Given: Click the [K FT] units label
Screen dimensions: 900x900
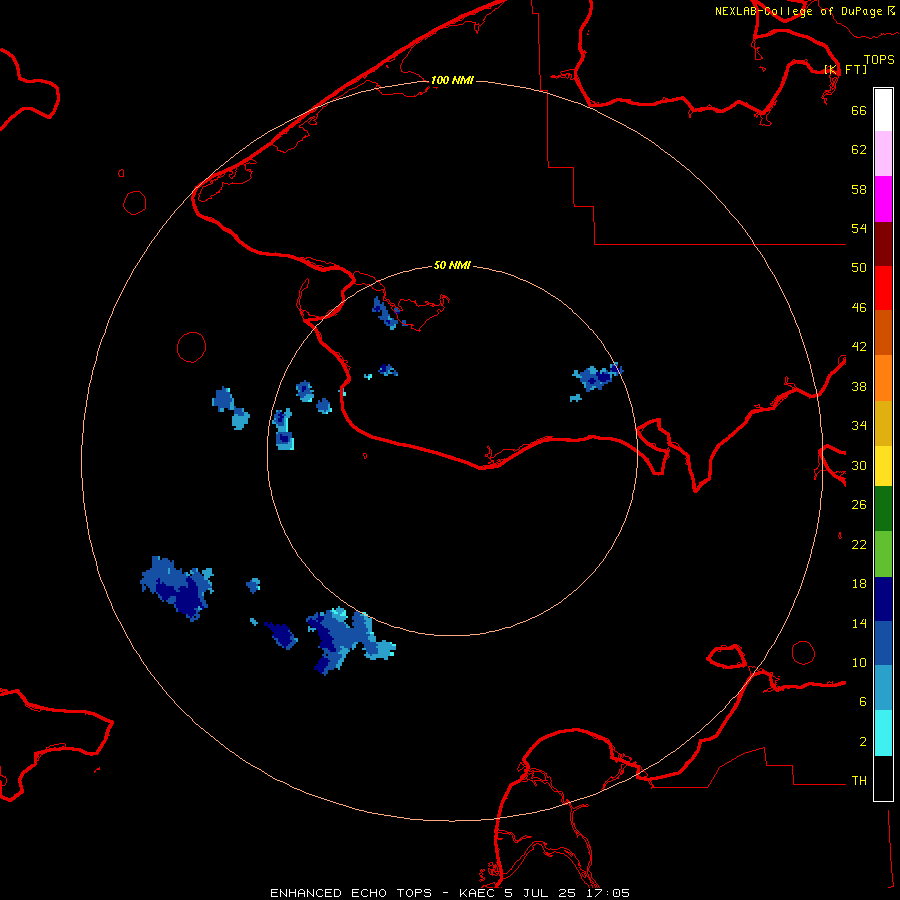Looking at the screenshot, I should 846,69.
